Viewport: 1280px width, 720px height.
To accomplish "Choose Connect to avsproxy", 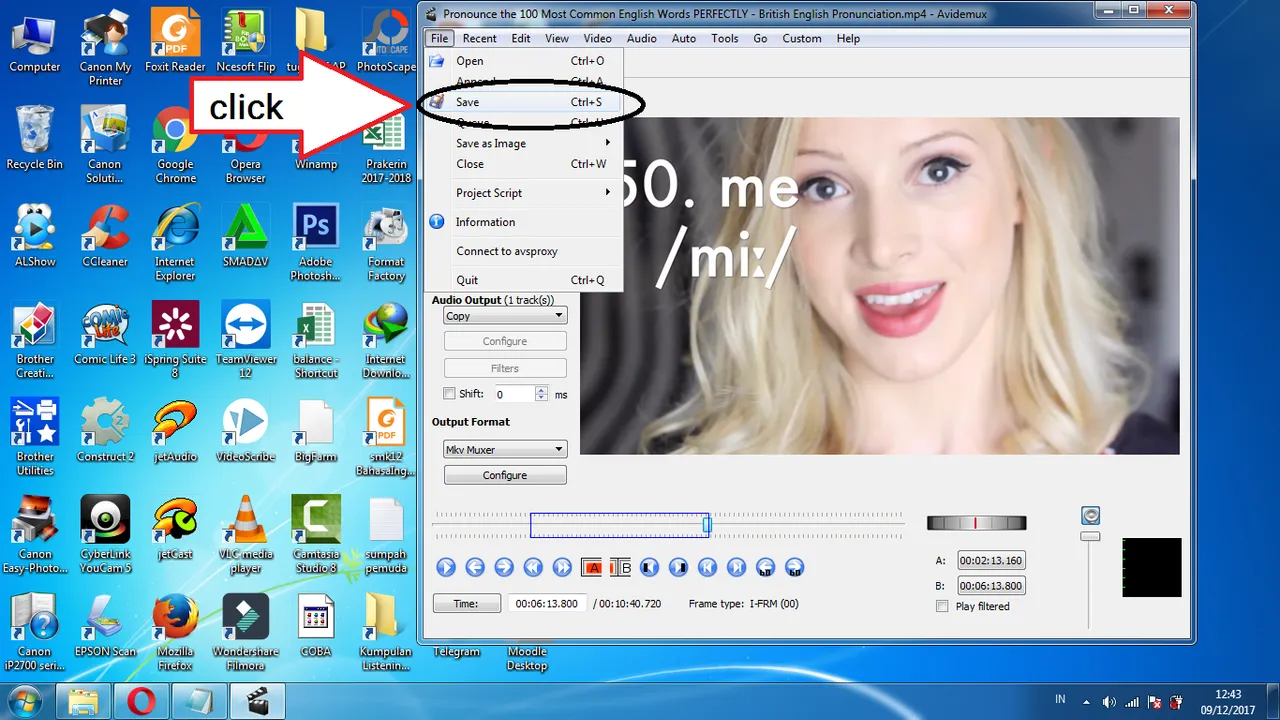I will [x=524, y=251].
